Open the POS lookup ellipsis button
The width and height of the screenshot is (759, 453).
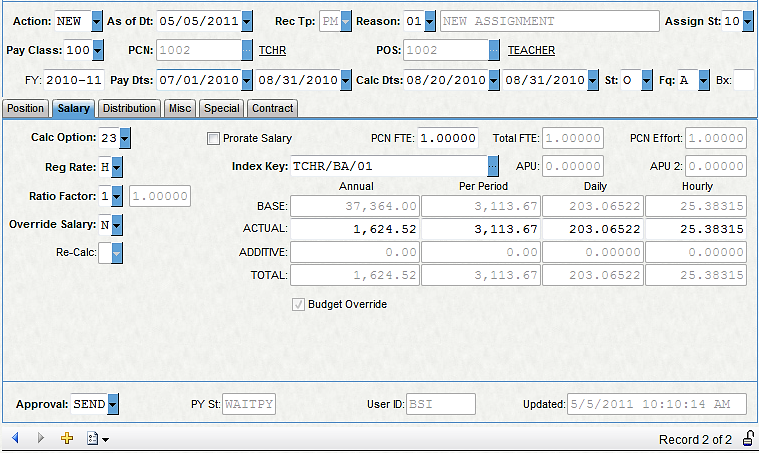[x=494, y=50]
